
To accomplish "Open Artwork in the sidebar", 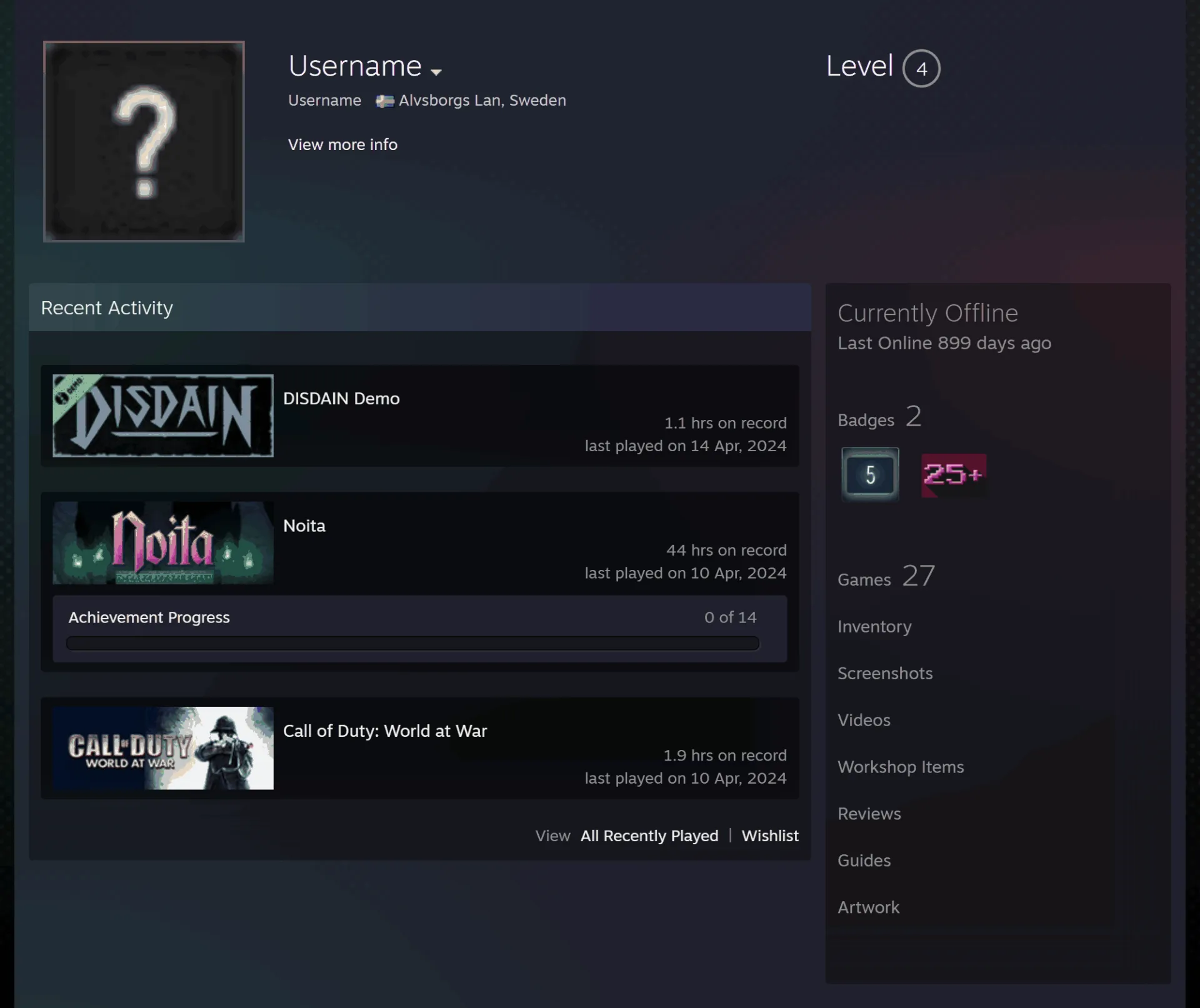I will 868,907.
